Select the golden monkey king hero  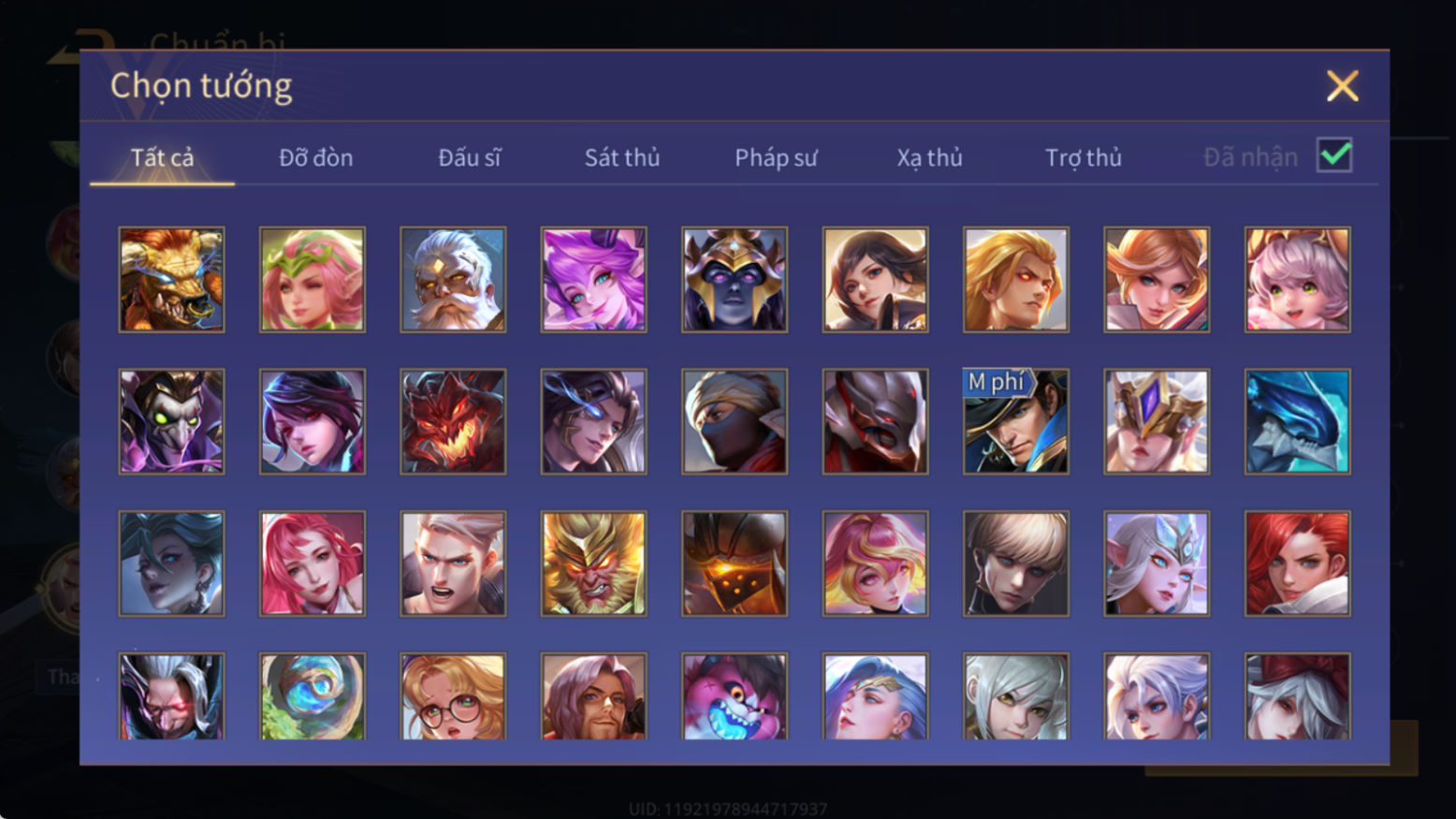click(x=593, y=563)
